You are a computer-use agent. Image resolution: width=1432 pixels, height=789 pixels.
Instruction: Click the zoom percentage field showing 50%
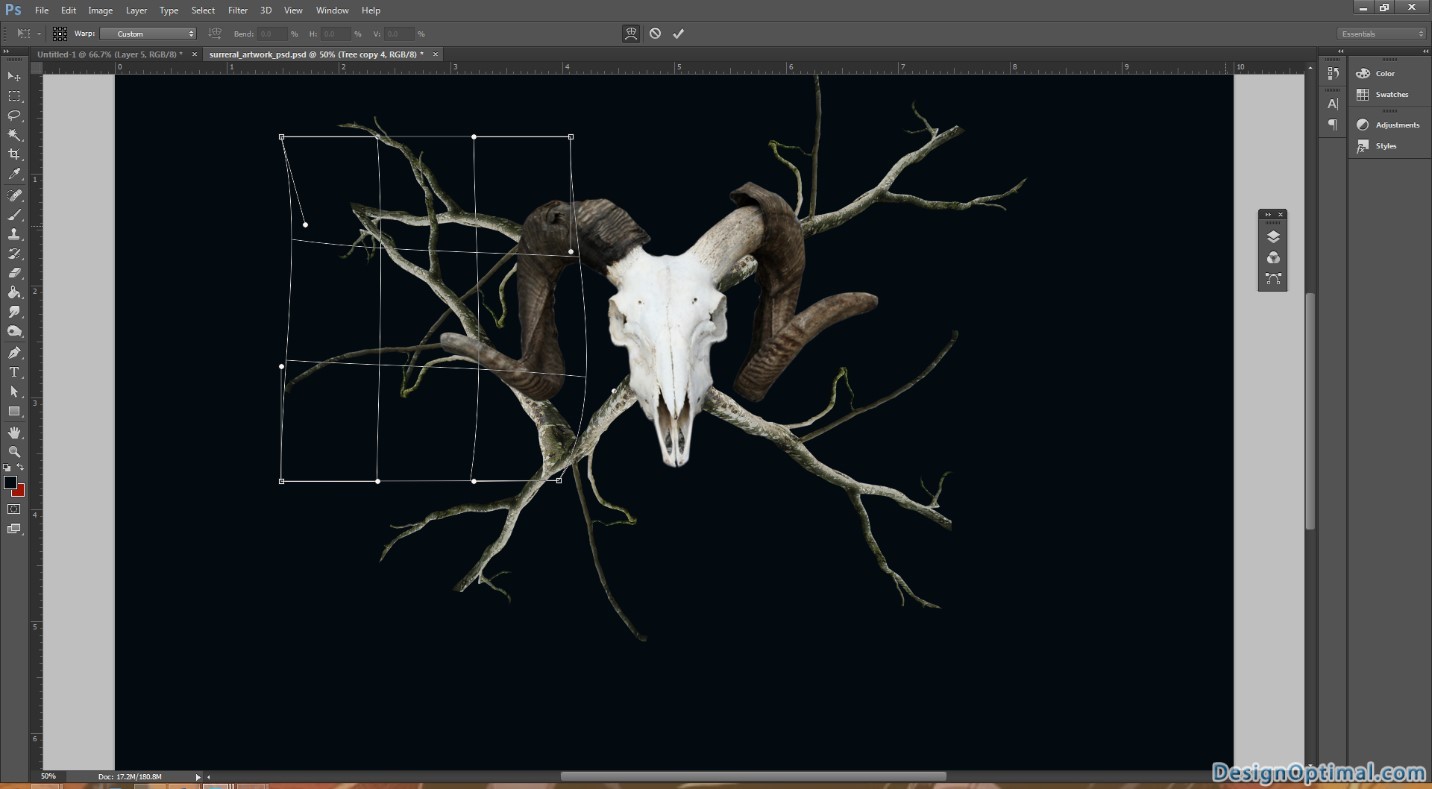click(48, 776)
